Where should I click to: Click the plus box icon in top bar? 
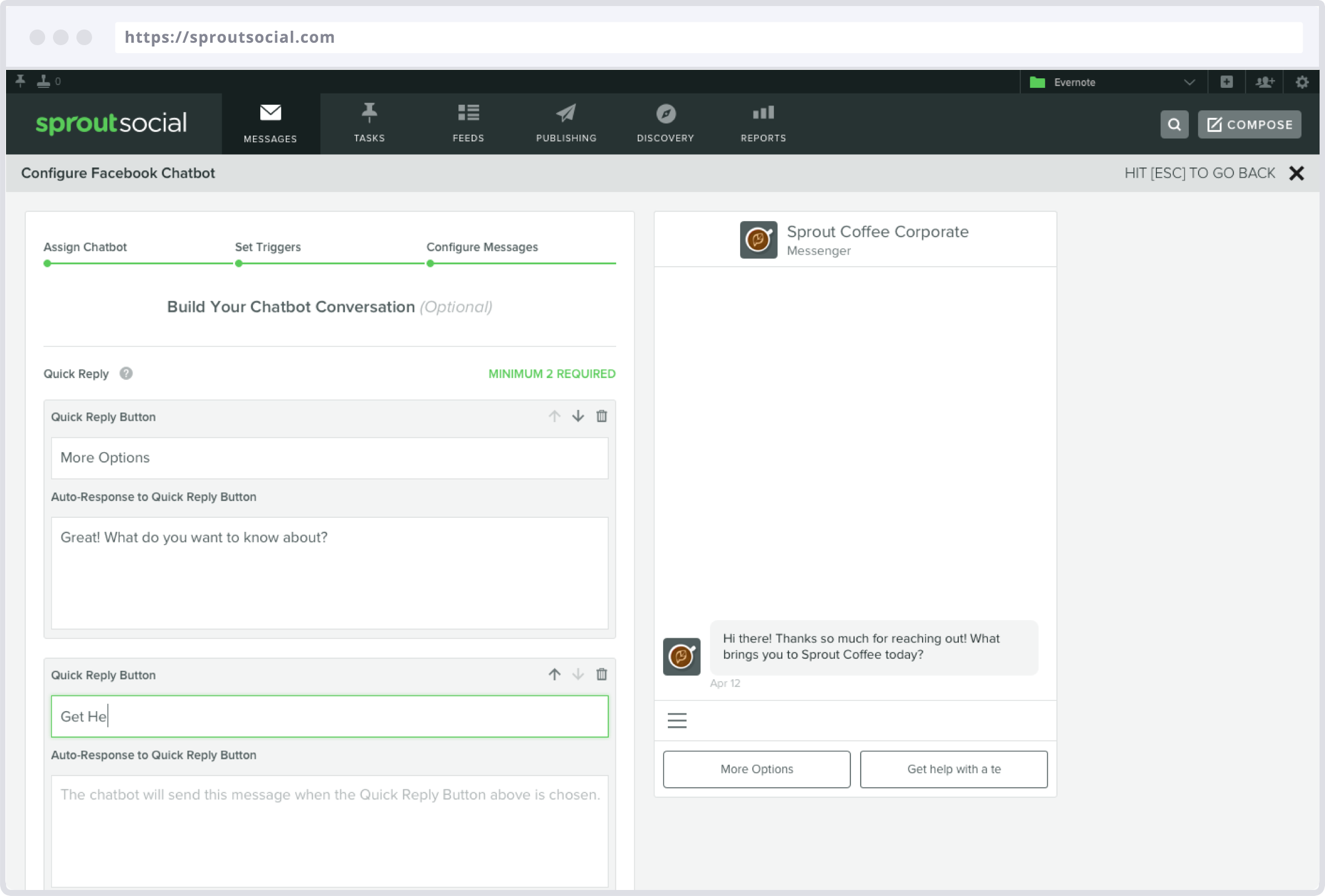tap(1227, 82)
